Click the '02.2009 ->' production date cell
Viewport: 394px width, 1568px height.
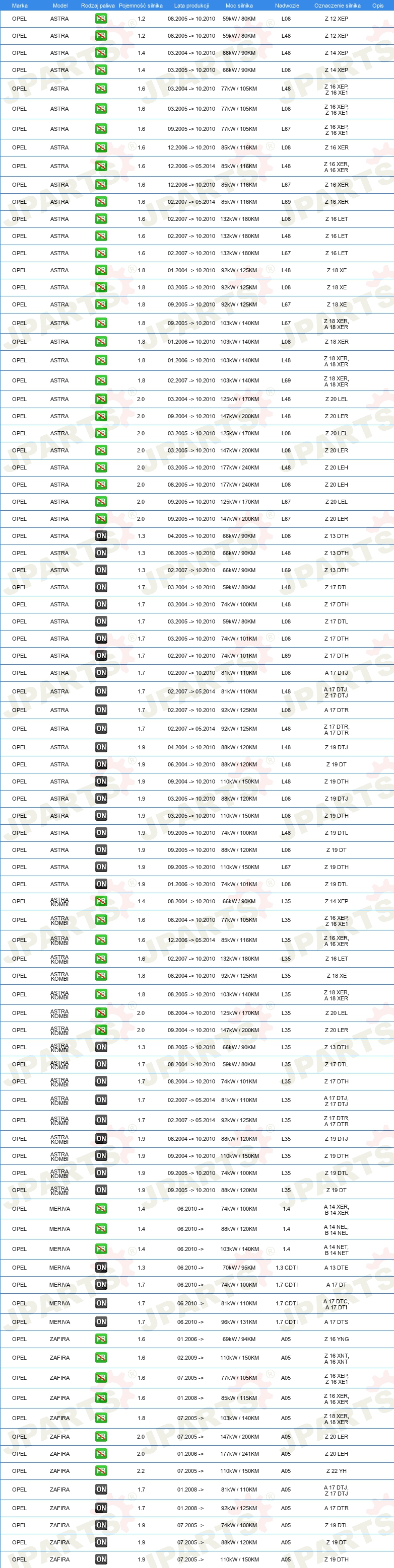pos(190,1357)
